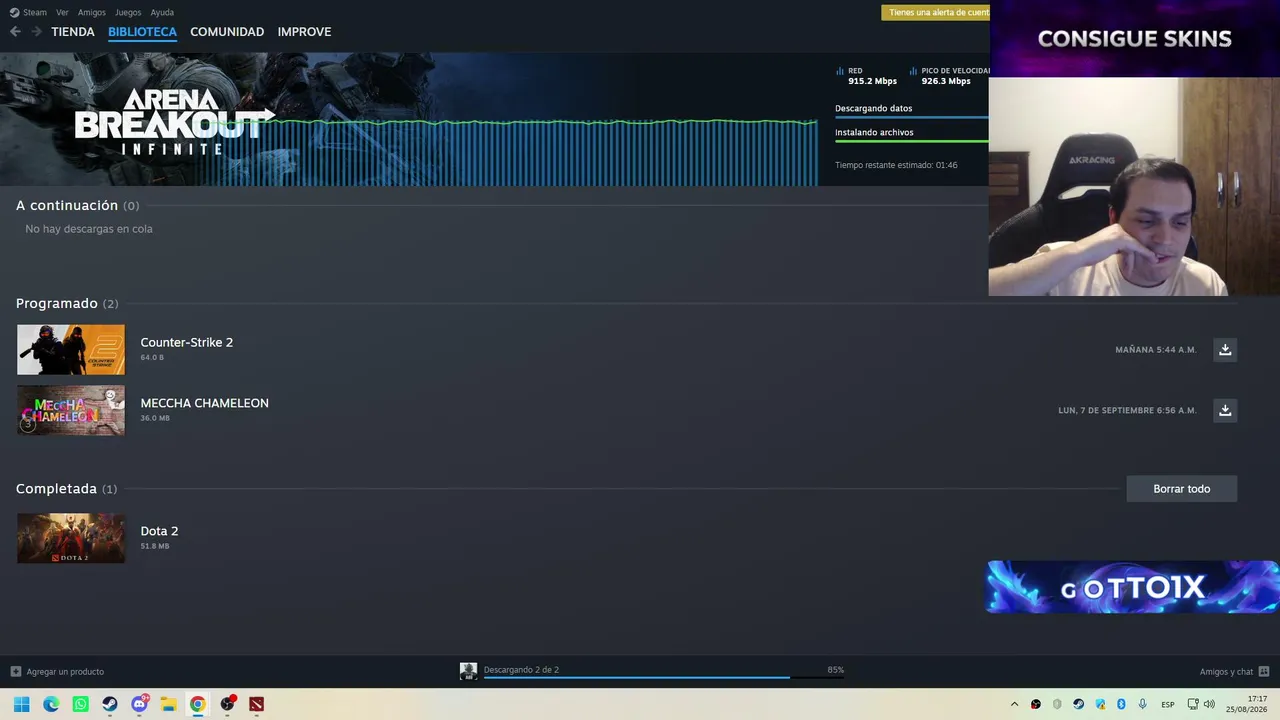This screenshot has height=720, width=1280.
Task: Switch to the COMUNIDAD tab
Action: [x=227, y=32]
